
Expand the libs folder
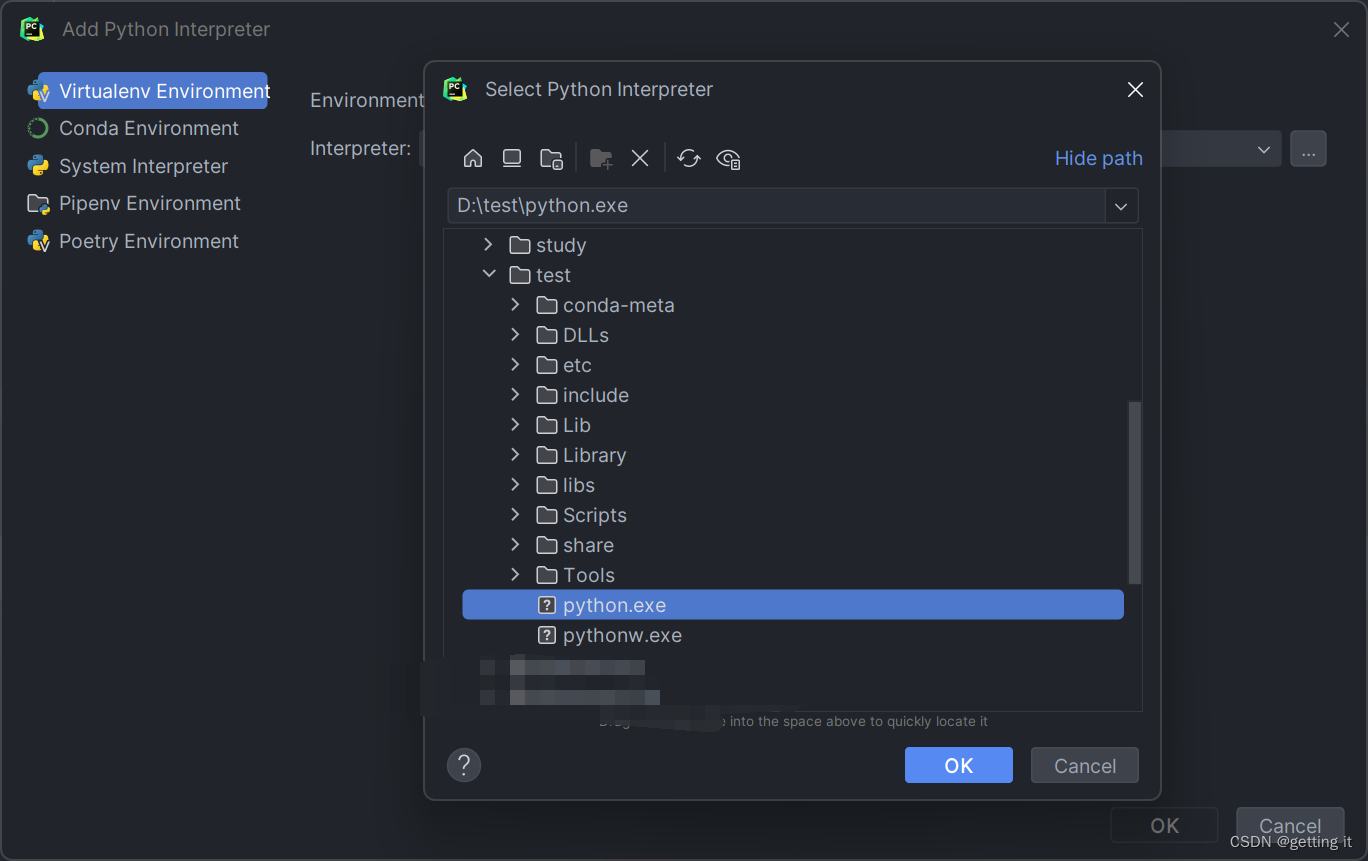(x=515, y=485)
